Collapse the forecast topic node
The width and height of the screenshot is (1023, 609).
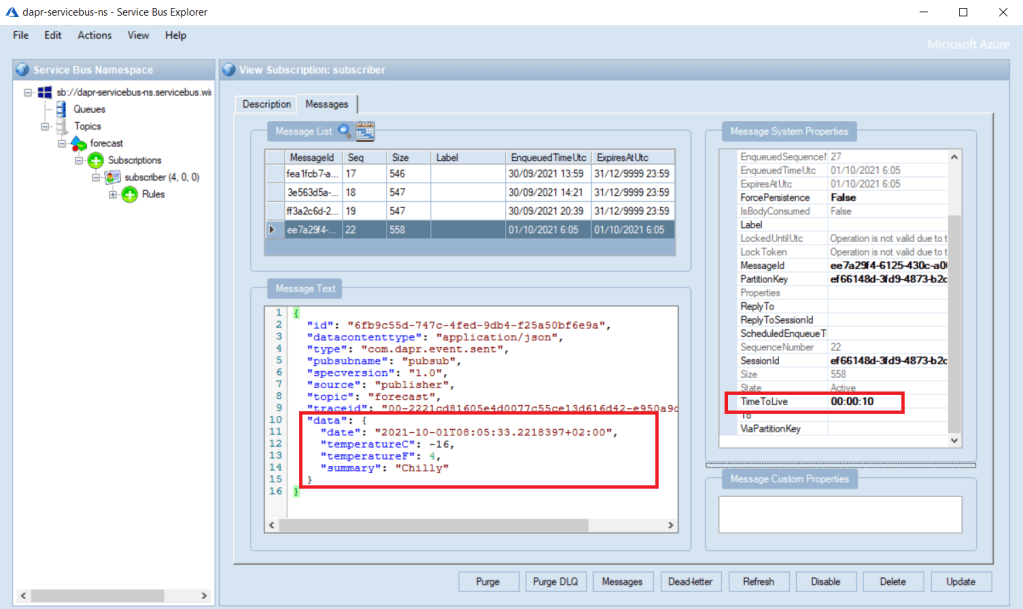[62, 143]
